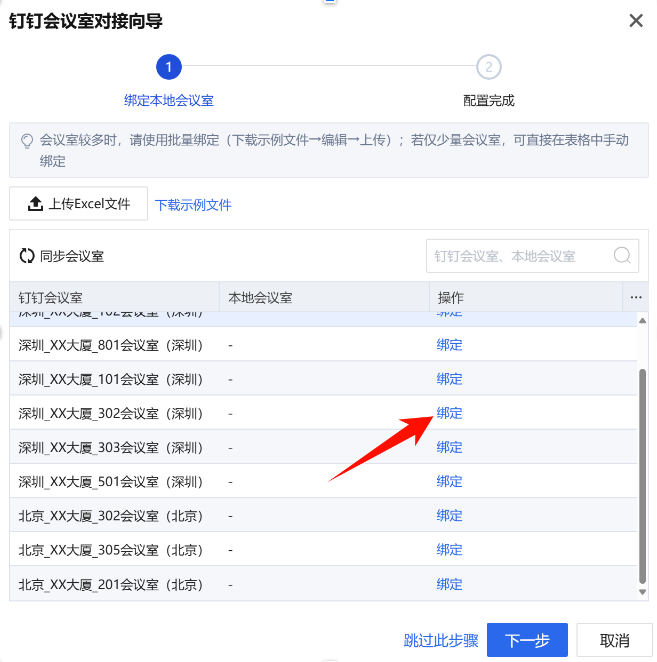Focus the meeting room search field
The image size is (657, 662).
pos(518,255)
